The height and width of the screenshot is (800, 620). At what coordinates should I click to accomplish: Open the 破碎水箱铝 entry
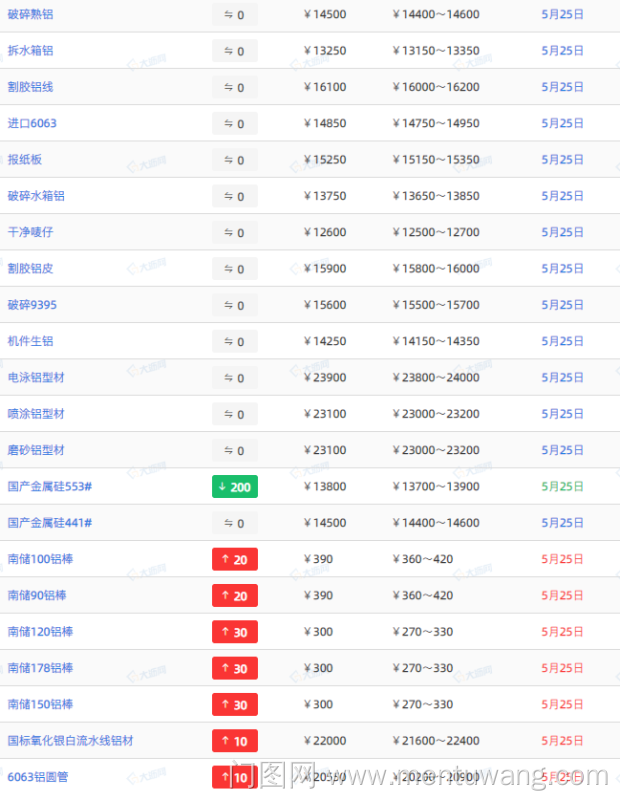(x=36, y=196)
